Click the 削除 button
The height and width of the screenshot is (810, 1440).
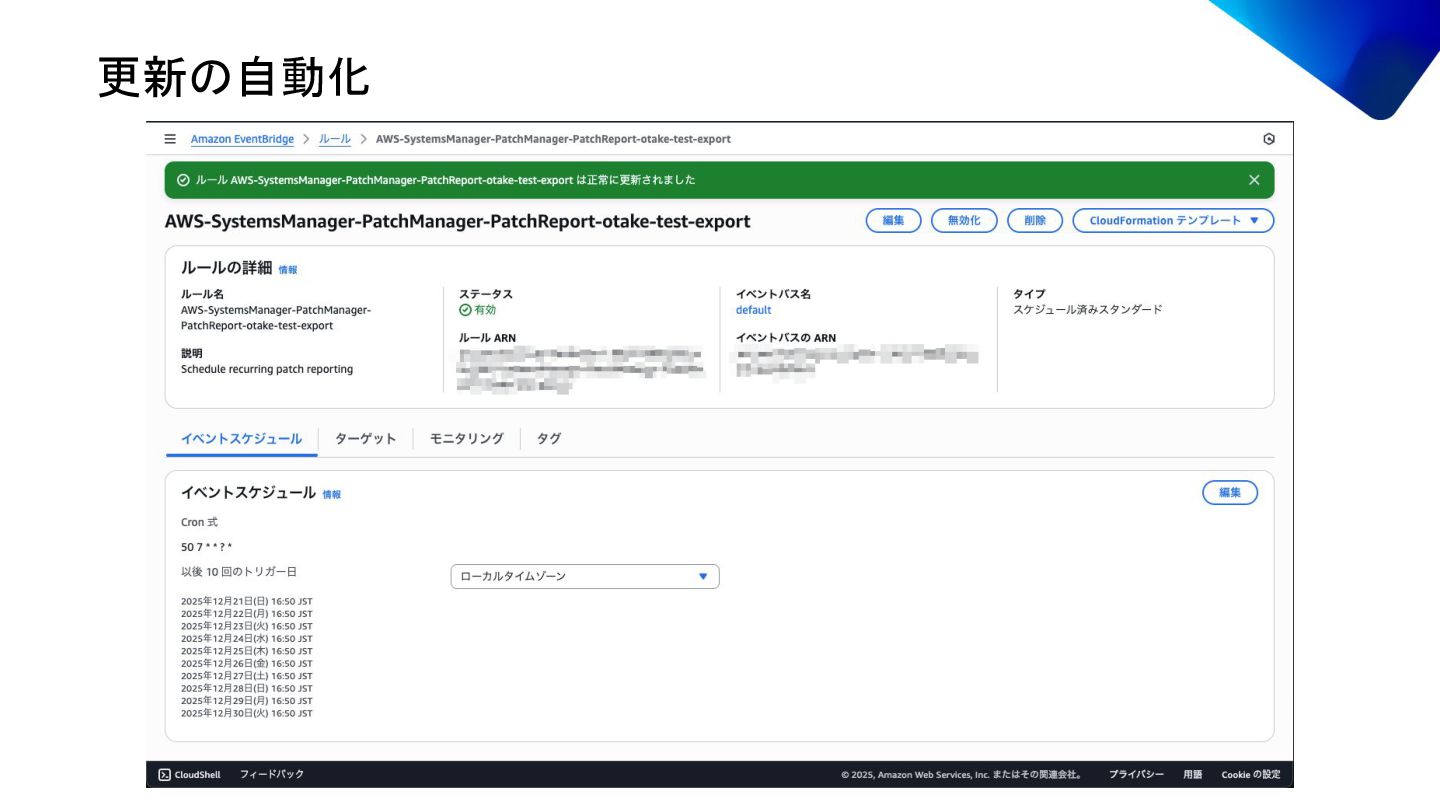tap(1035, 221)
